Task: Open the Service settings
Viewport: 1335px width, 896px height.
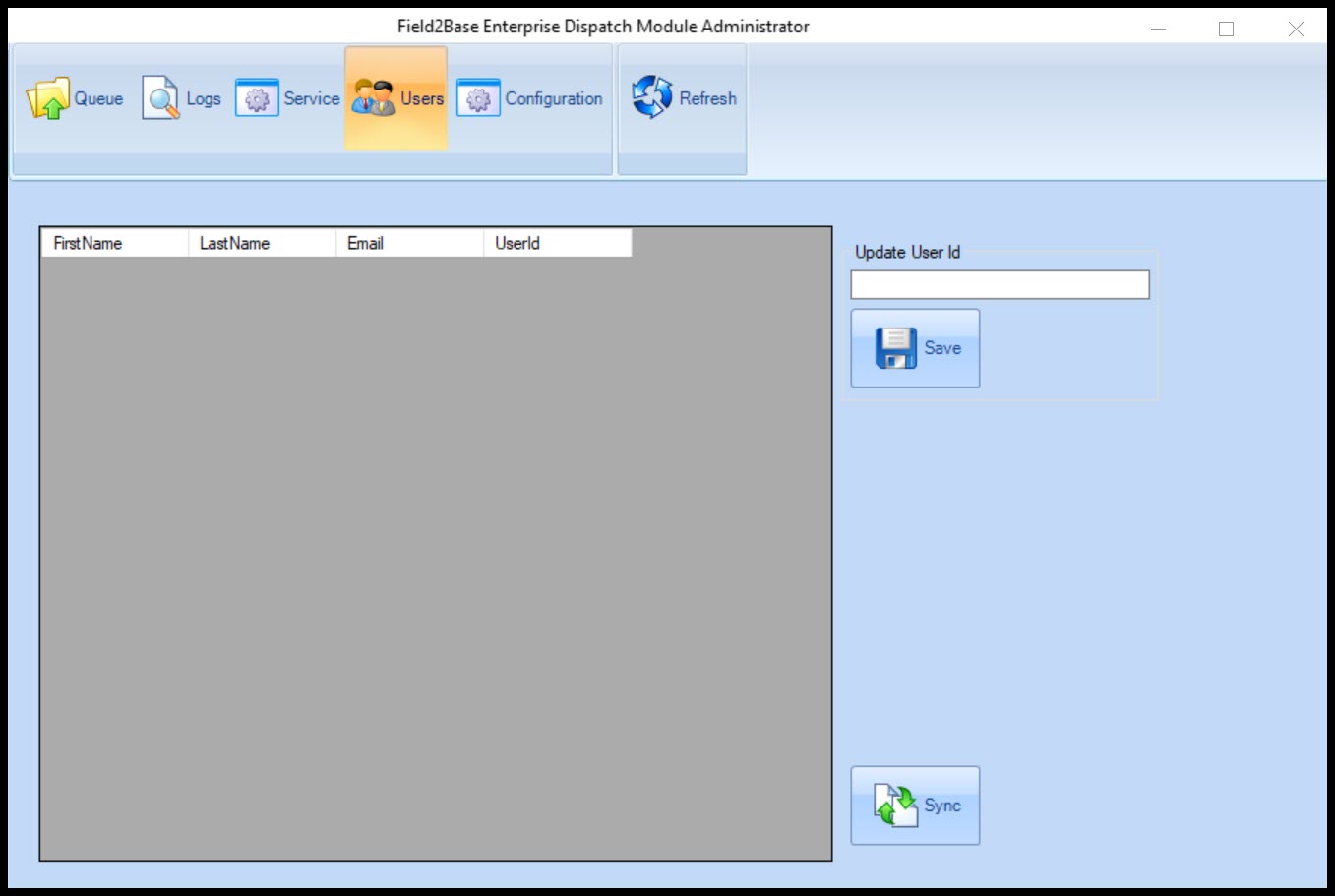Action: 287,98
